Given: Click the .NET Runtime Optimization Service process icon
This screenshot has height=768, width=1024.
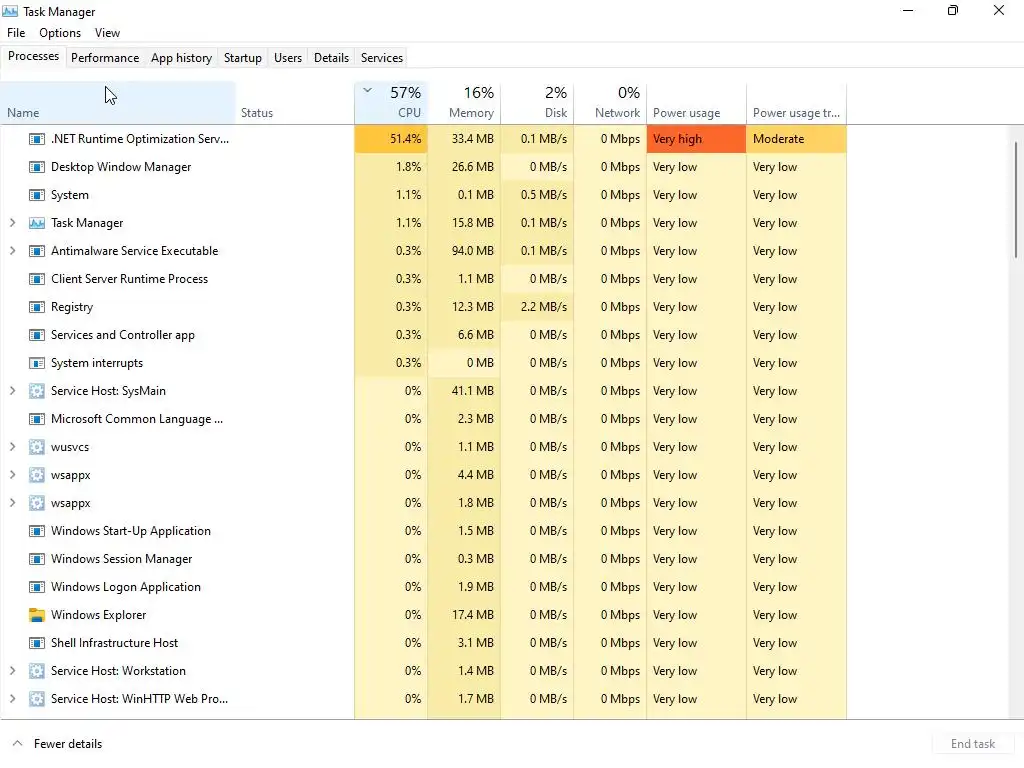Looking at the screenshot, I should tap(37, 139).
